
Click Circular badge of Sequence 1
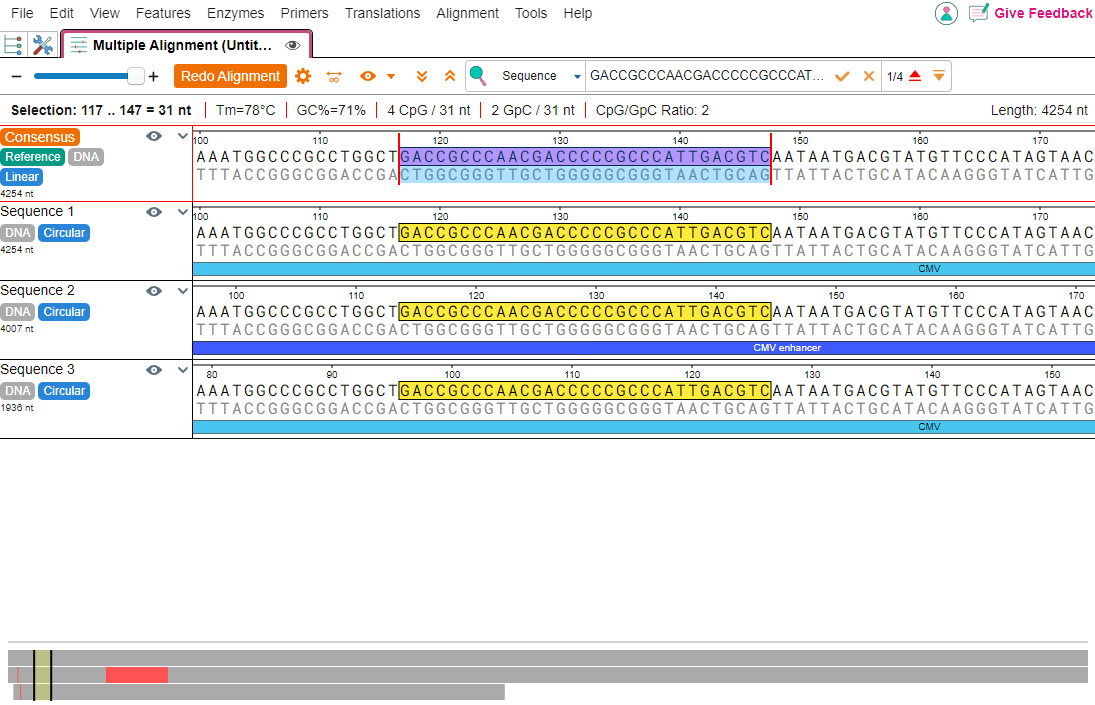64,233
